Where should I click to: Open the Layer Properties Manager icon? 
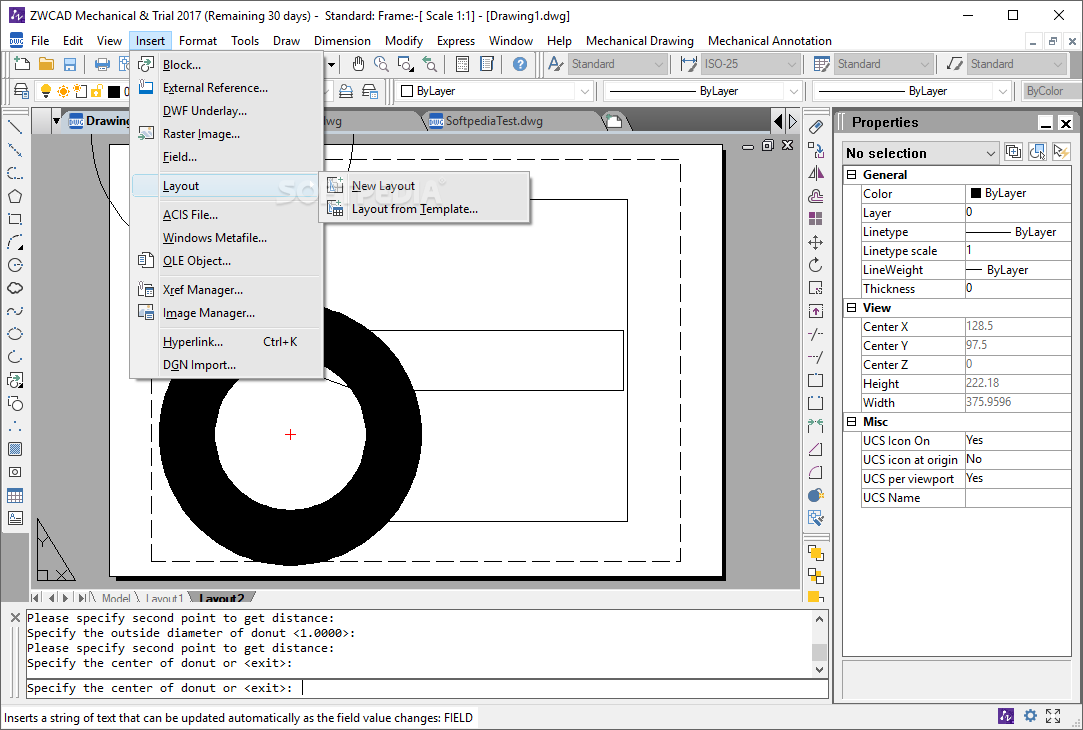tap(21, 90)
